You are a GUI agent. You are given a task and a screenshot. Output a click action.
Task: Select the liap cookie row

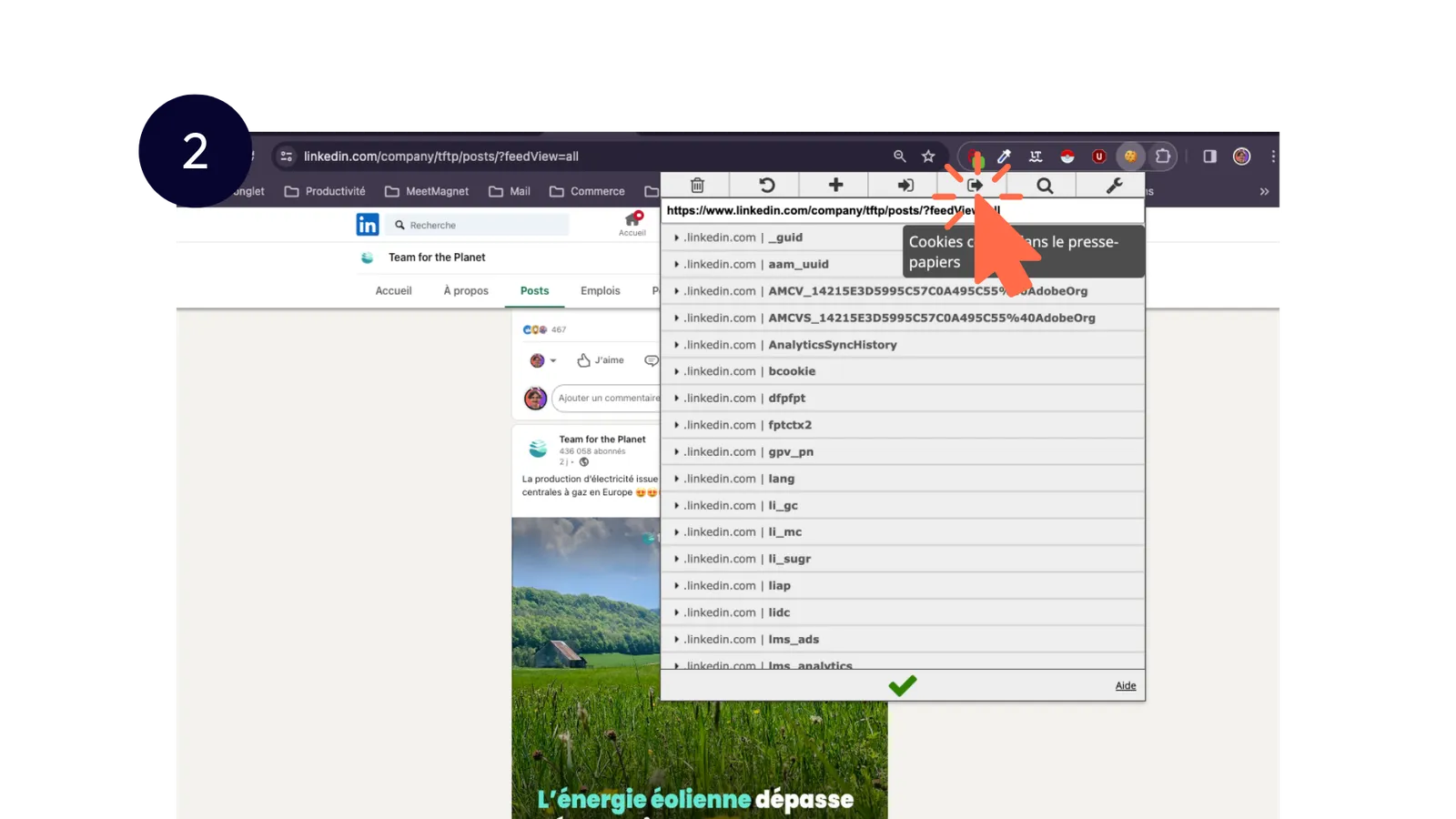click(x=903, y=586)
